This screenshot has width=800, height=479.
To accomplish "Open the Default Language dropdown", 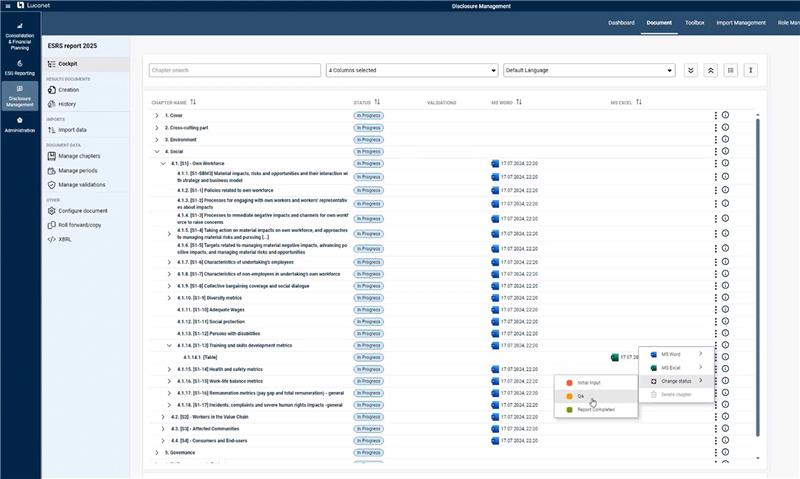I will (589, 70).
